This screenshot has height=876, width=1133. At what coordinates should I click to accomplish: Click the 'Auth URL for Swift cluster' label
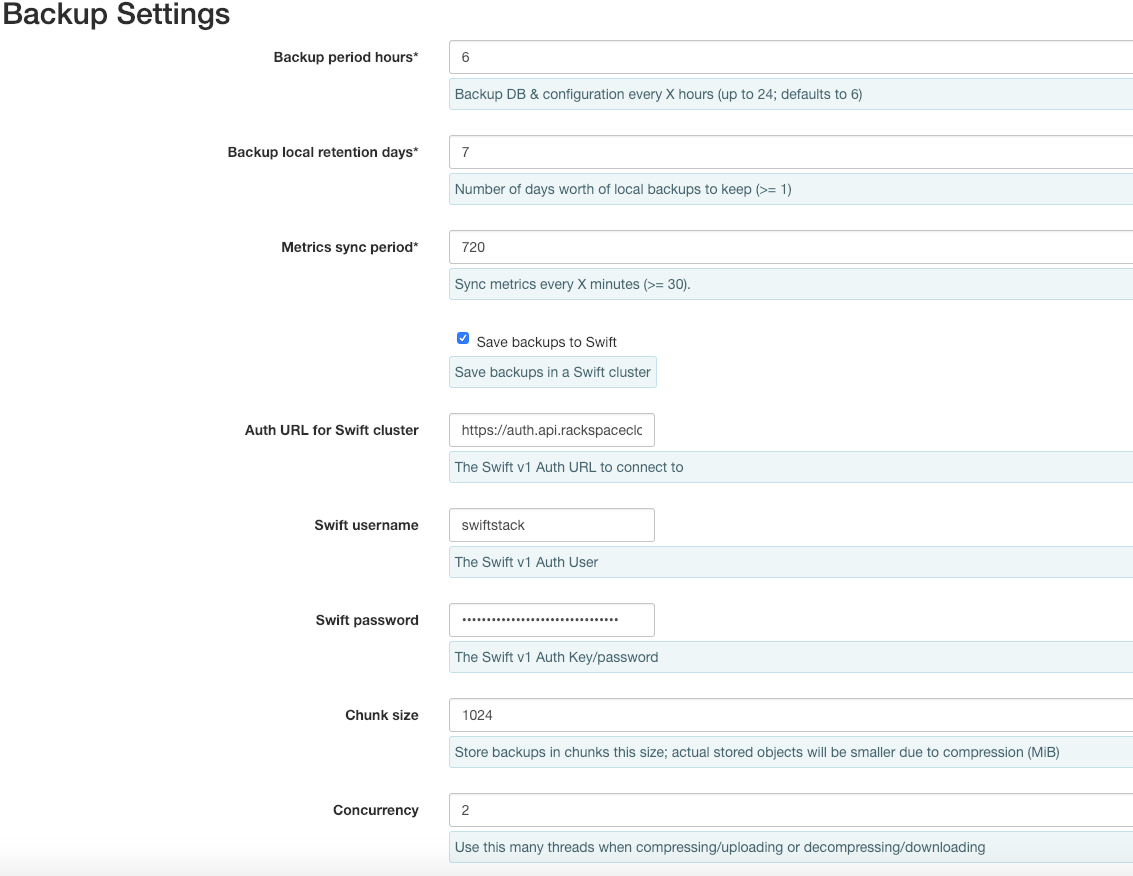[332, 430]
